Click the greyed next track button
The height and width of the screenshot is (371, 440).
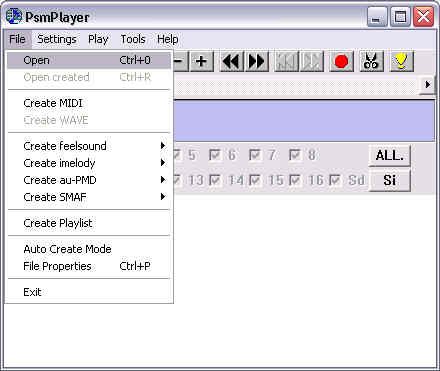pos(312,61)
